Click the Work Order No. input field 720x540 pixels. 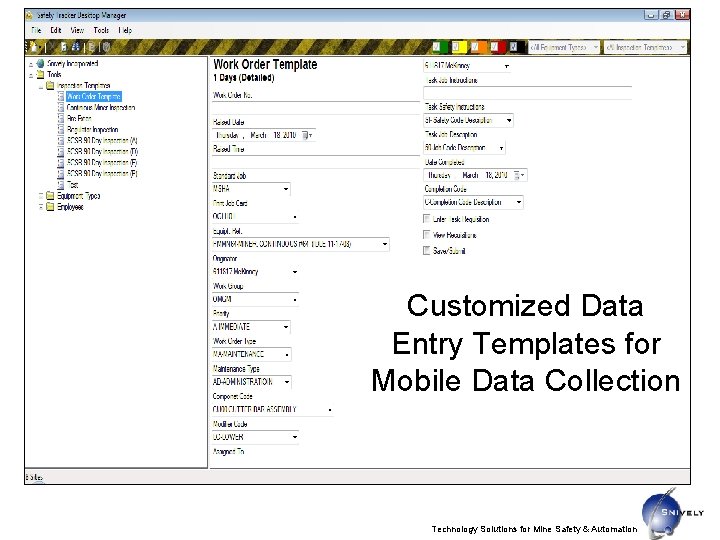pos(315,108)
